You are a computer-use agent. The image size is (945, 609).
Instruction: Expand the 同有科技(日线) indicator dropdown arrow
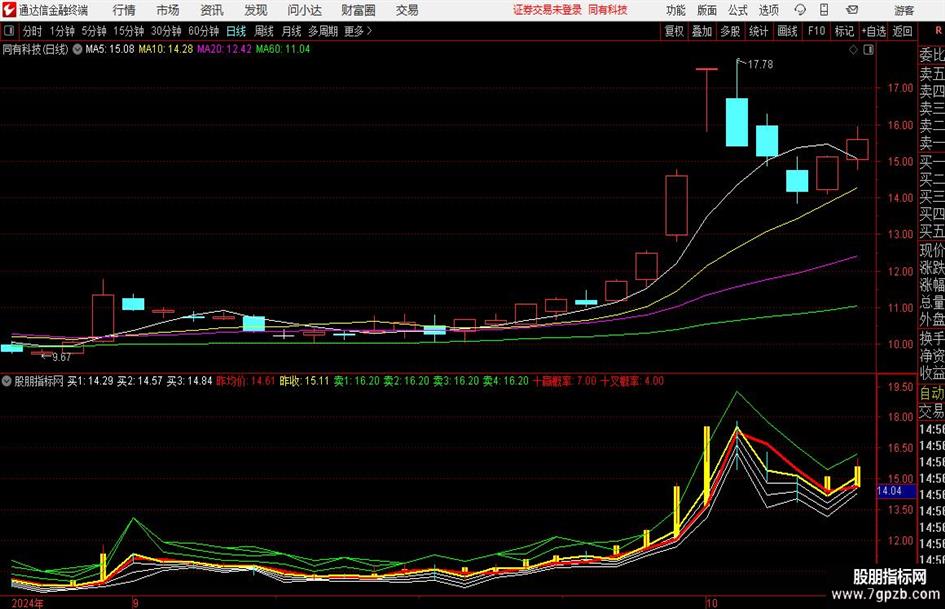(x=77, y=49)
